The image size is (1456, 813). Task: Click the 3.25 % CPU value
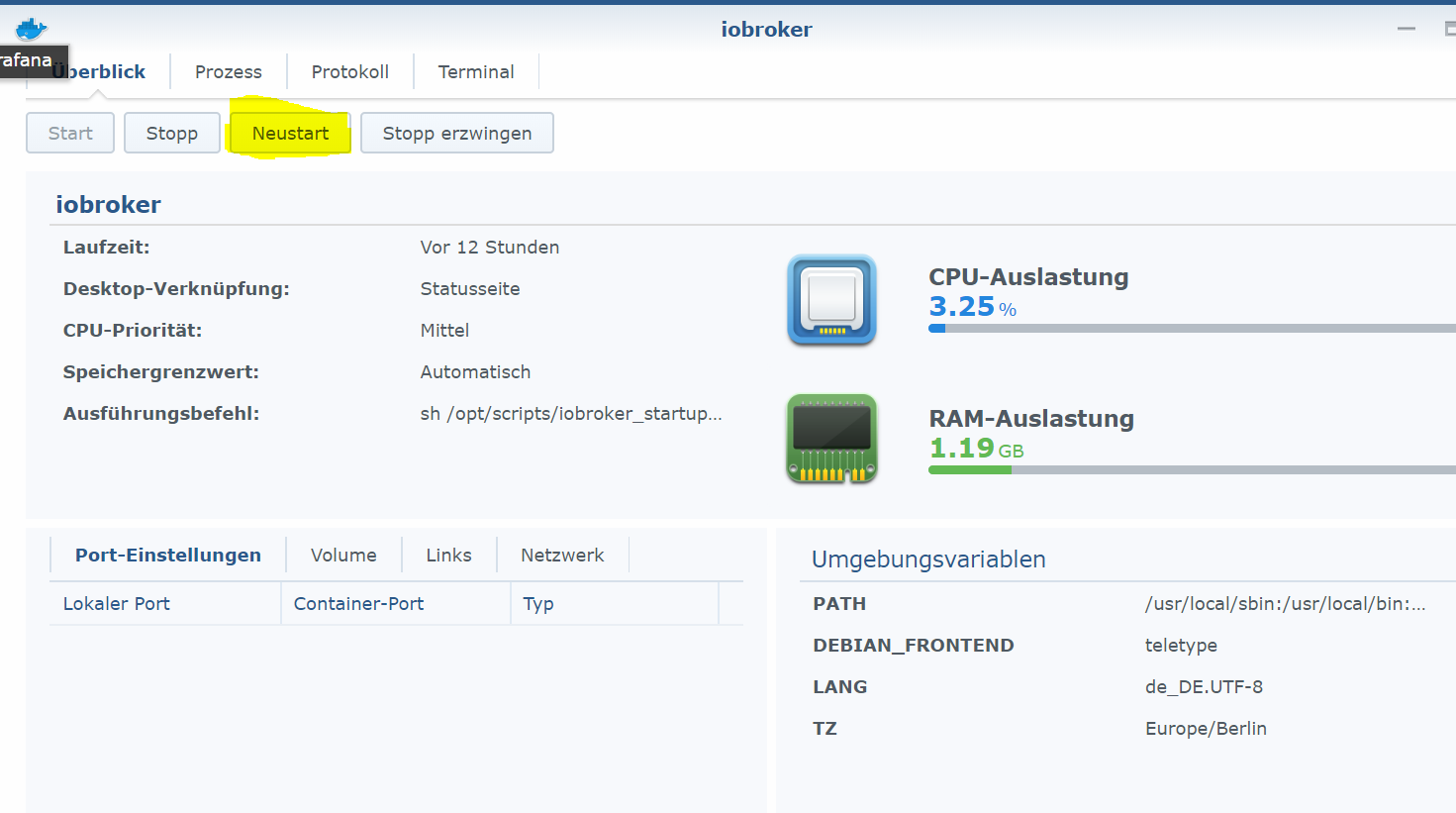pyautogui.click(x=973, y=307)
